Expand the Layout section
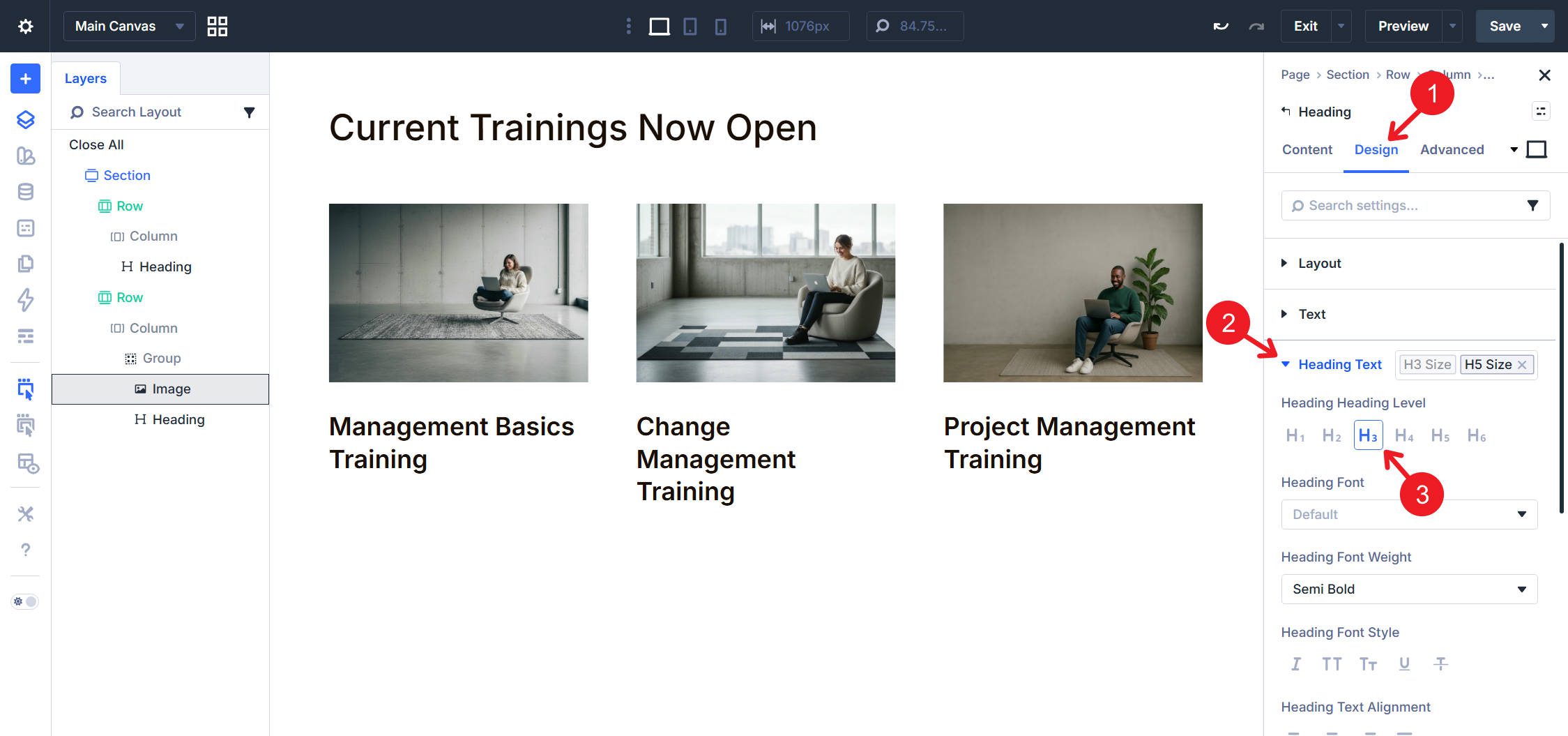 1319,263
